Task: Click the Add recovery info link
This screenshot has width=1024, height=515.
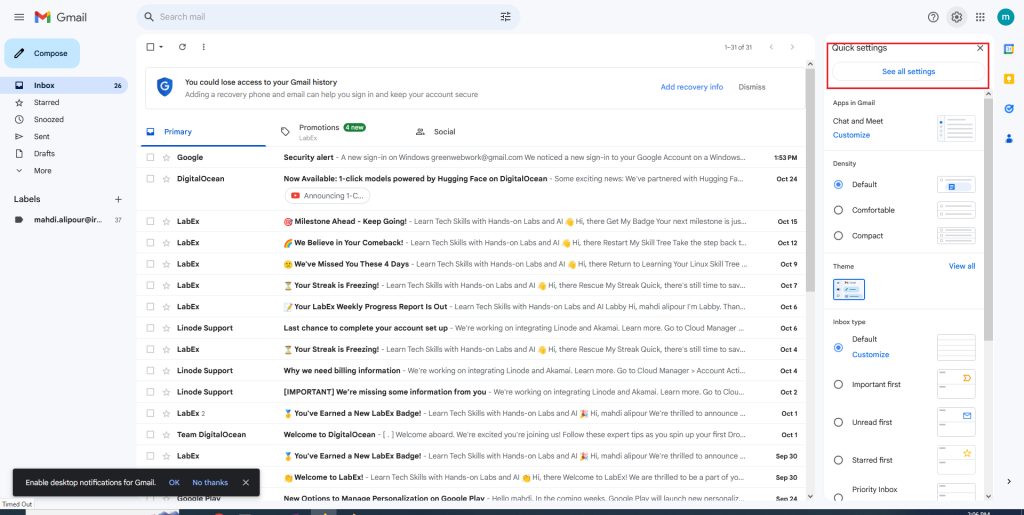Action: tap(691, 87)
